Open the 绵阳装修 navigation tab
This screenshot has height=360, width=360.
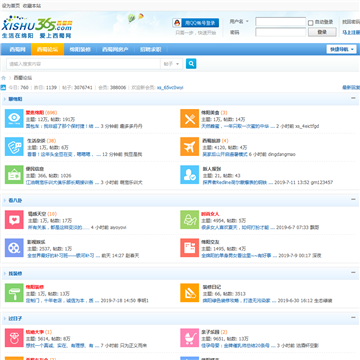click(80, 49)
